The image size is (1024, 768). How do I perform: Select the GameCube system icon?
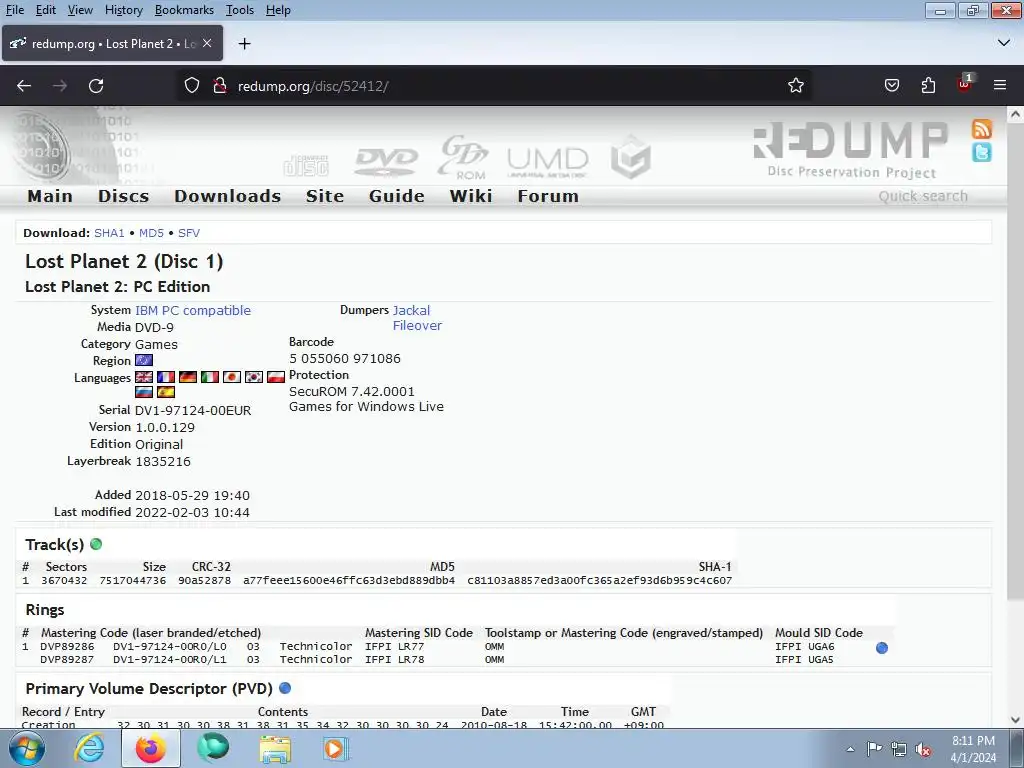pos(630,157)
